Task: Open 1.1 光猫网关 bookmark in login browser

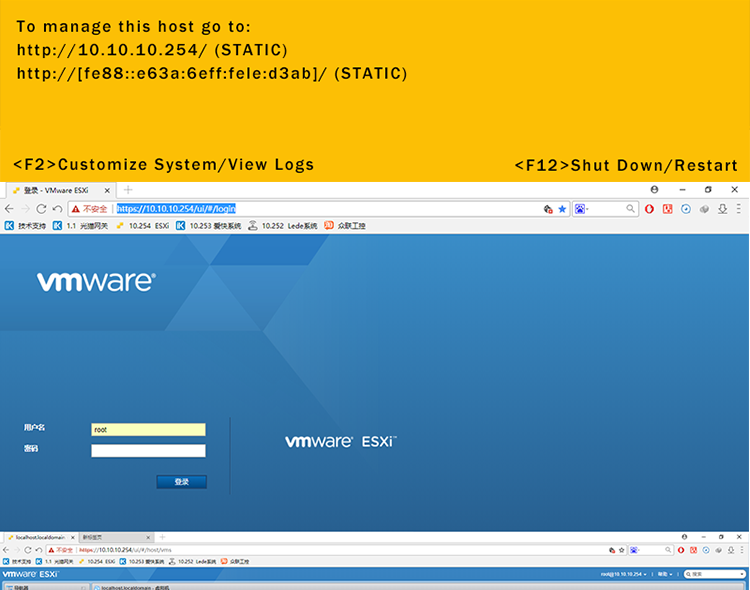Action: point(80,226)
